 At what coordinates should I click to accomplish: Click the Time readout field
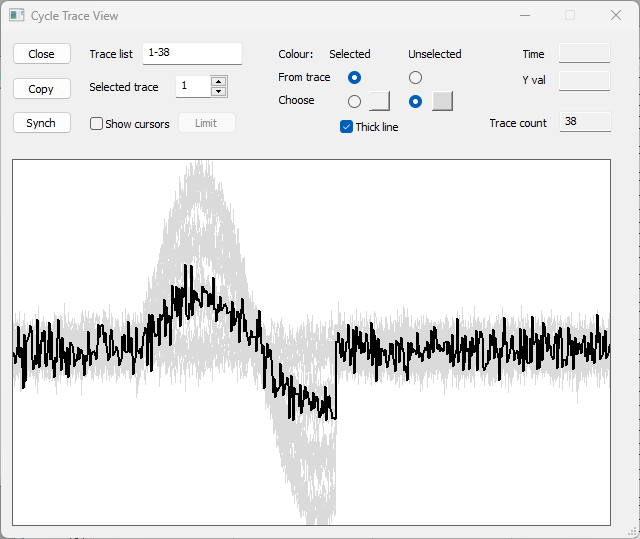(x=584, y=53)
